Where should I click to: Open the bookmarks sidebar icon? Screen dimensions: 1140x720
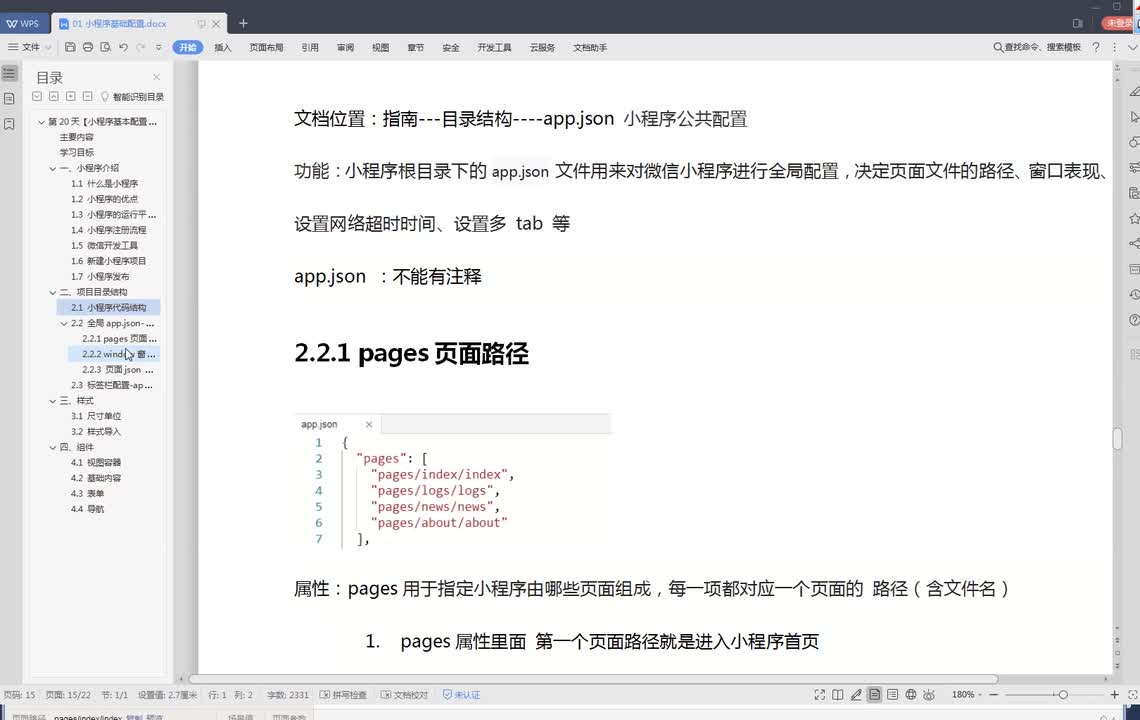tap(9, 124)
